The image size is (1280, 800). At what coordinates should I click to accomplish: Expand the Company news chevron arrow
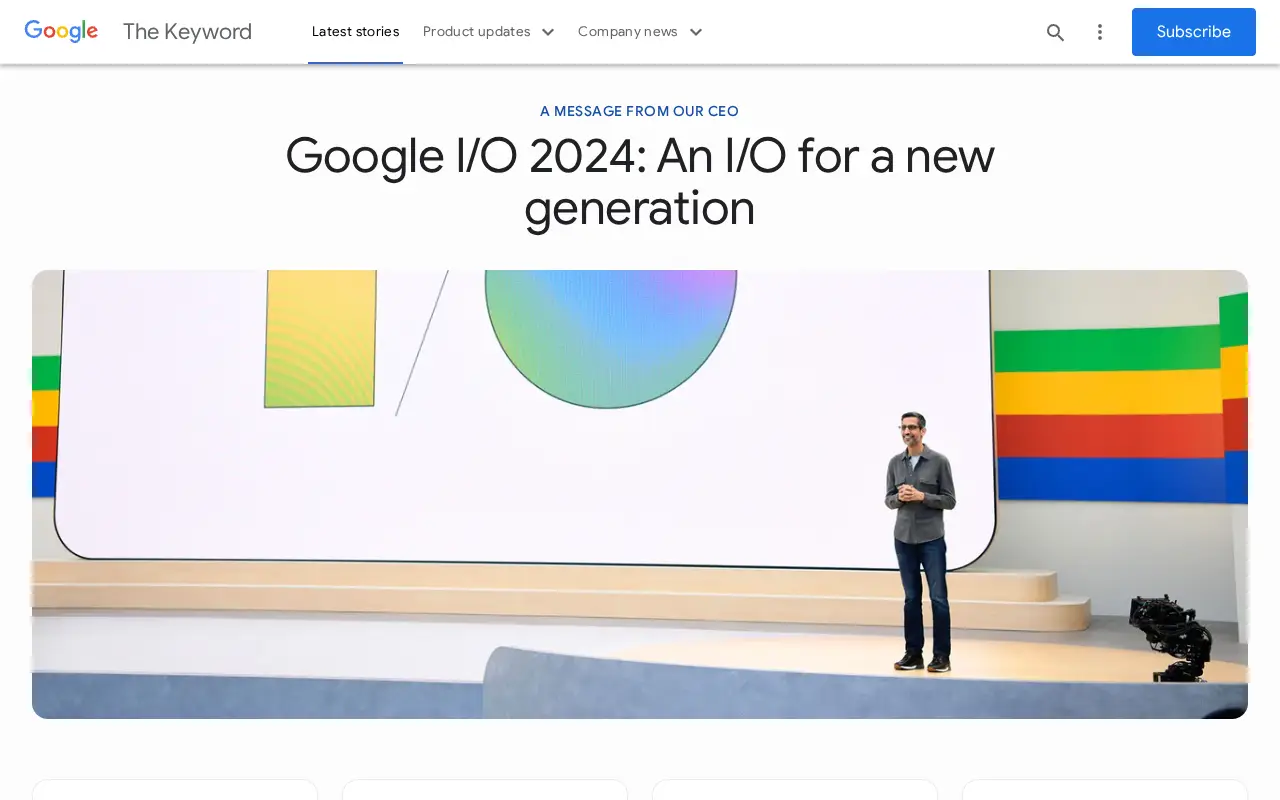[696, 32]
